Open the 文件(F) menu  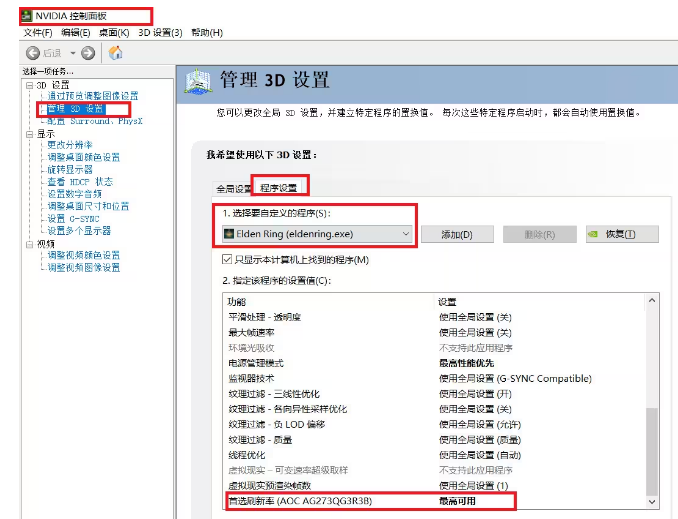38,33
